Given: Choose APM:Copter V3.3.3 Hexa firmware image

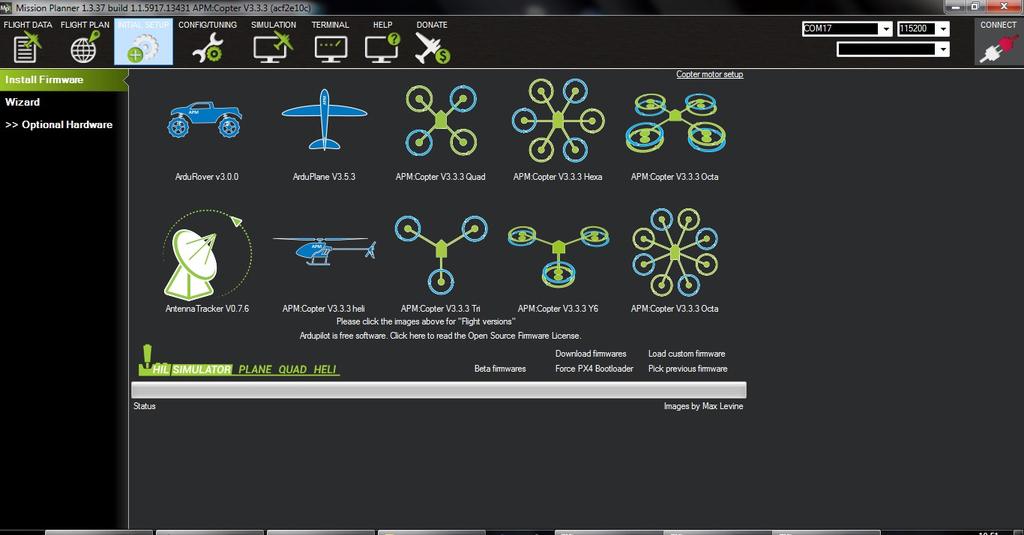Looking at the screenshot, I should 558,120.
